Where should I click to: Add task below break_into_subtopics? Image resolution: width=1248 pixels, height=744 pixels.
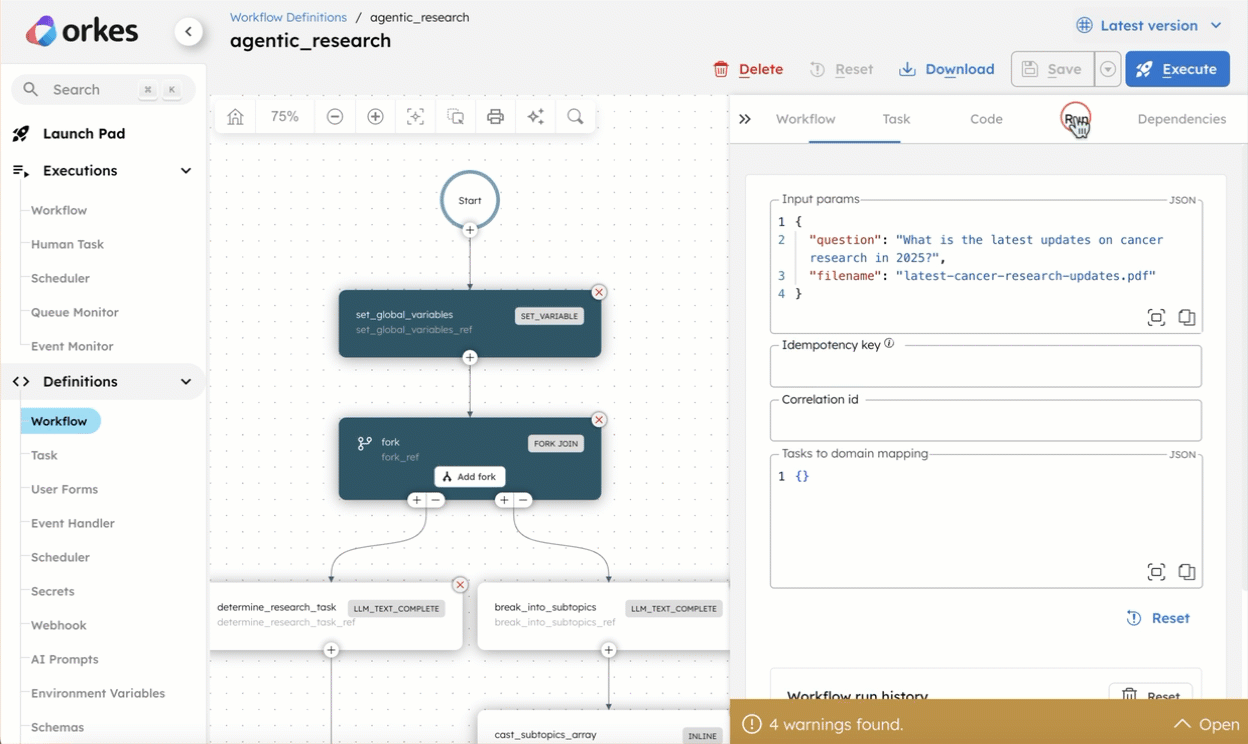coord(608,650)
